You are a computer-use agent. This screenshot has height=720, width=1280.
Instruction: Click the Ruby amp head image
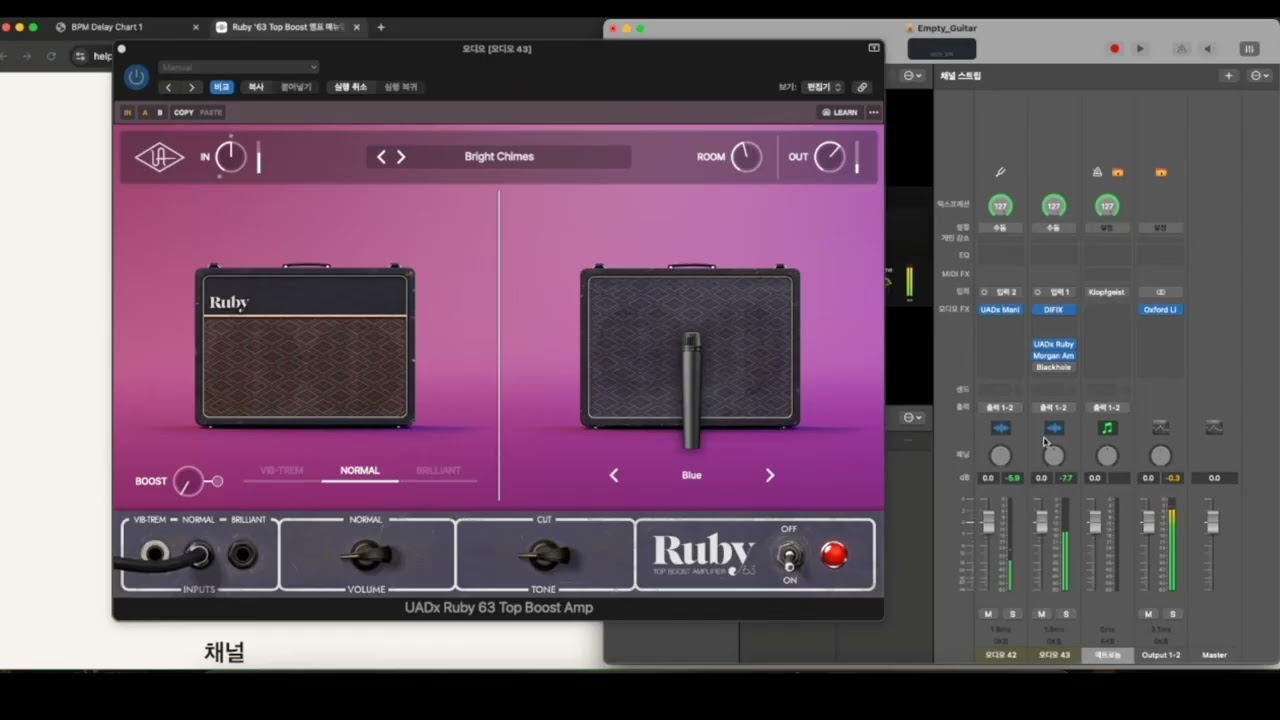coord(305,346)
